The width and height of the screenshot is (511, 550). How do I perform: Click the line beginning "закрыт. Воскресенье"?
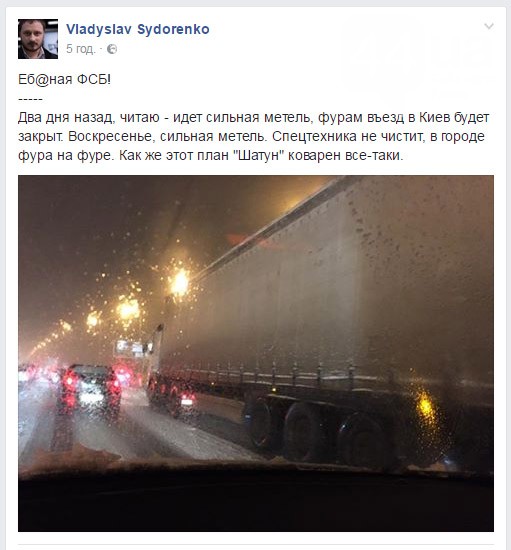[251, 136]
